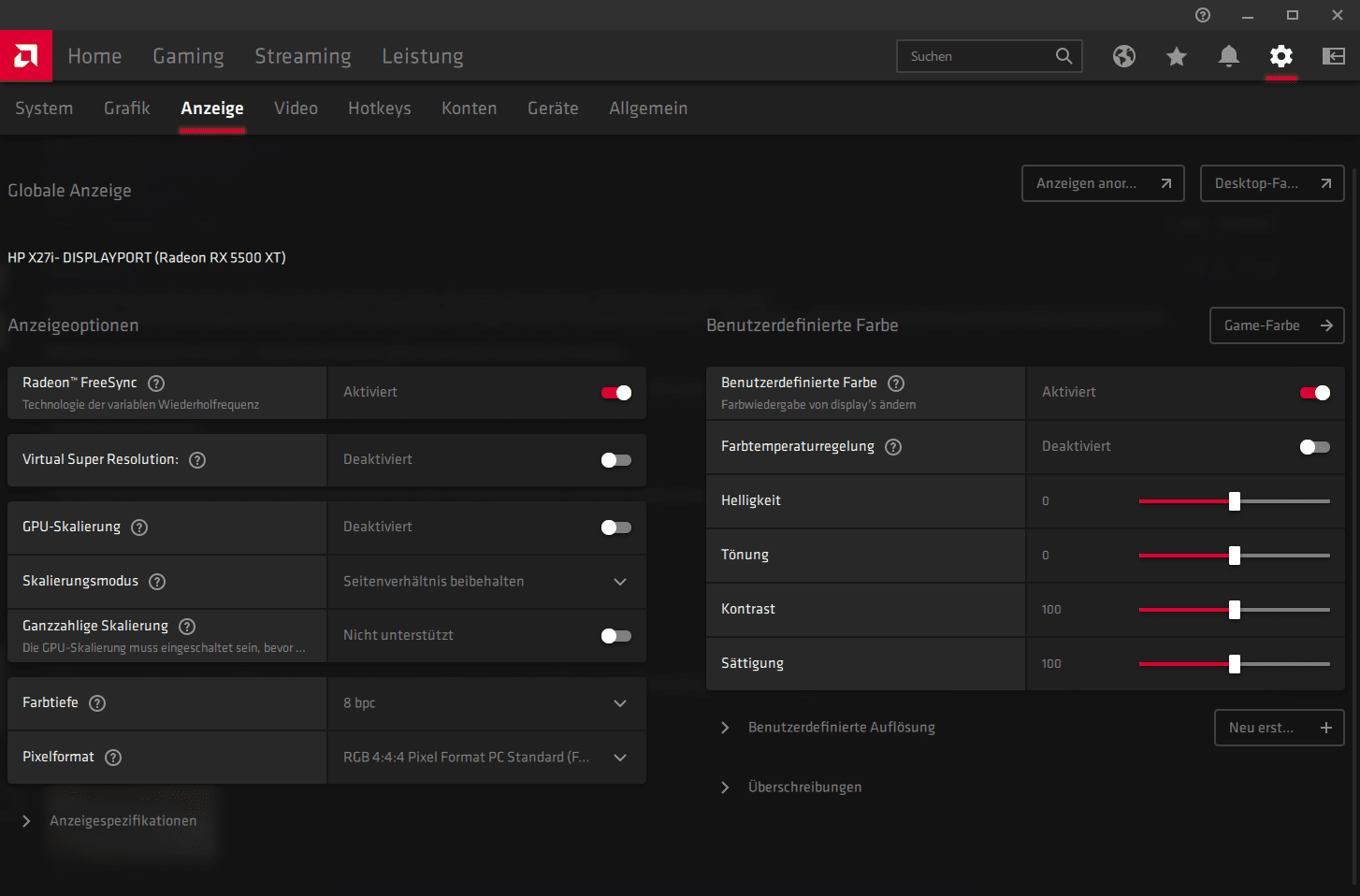
Task: Enable Farbtemperaturregelung toggle
Action: [x=1315, y=447]
